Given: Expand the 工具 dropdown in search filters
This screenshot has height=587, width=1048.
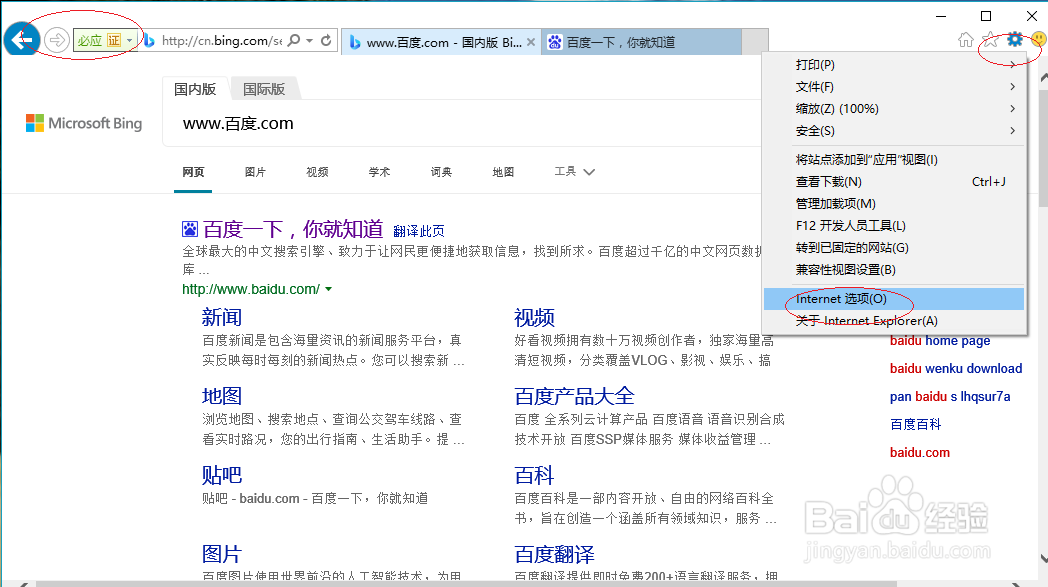Looking at the screenshot, I should (574, 172).
